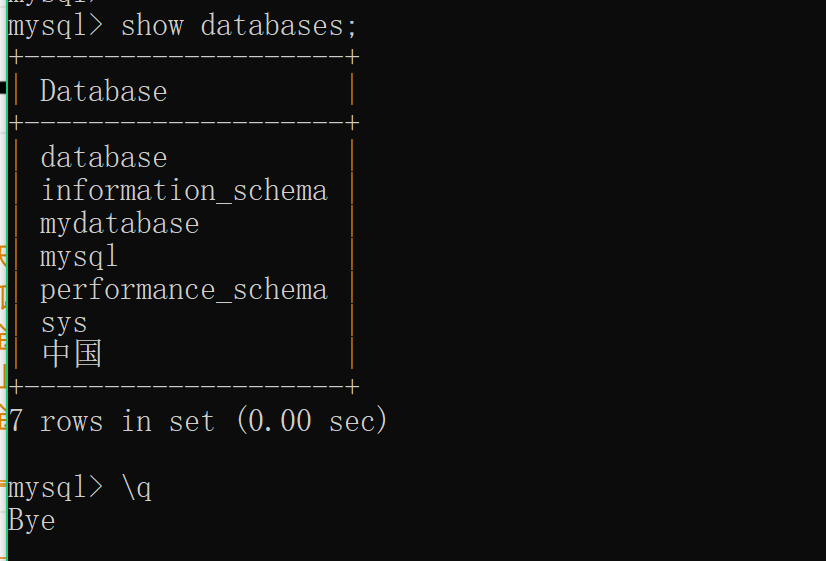Click the 'mysql>' prompt before show databases

[55, 26]
